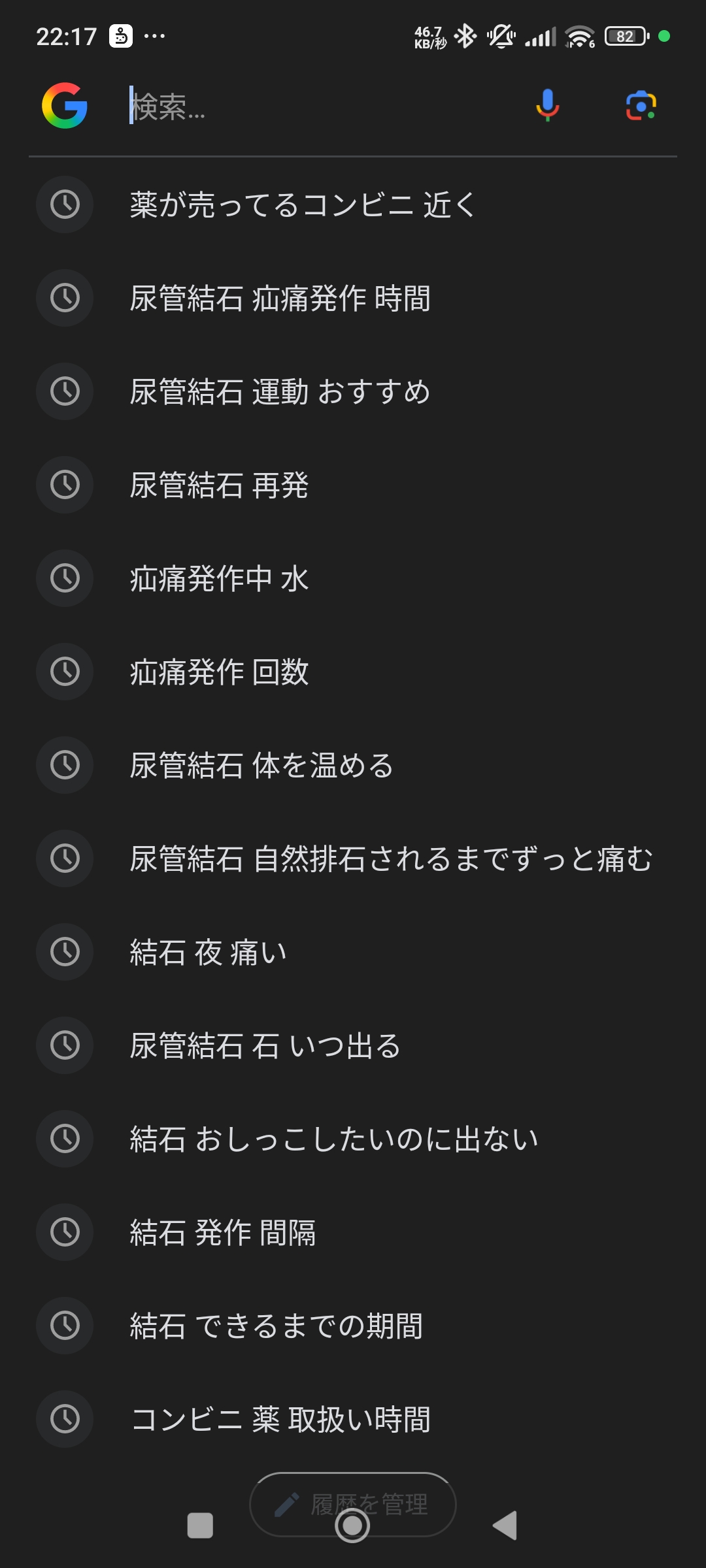Screen dimensions: 706x1568
Task: Start voice search with the microphone icon
Action: pos(547,106)
